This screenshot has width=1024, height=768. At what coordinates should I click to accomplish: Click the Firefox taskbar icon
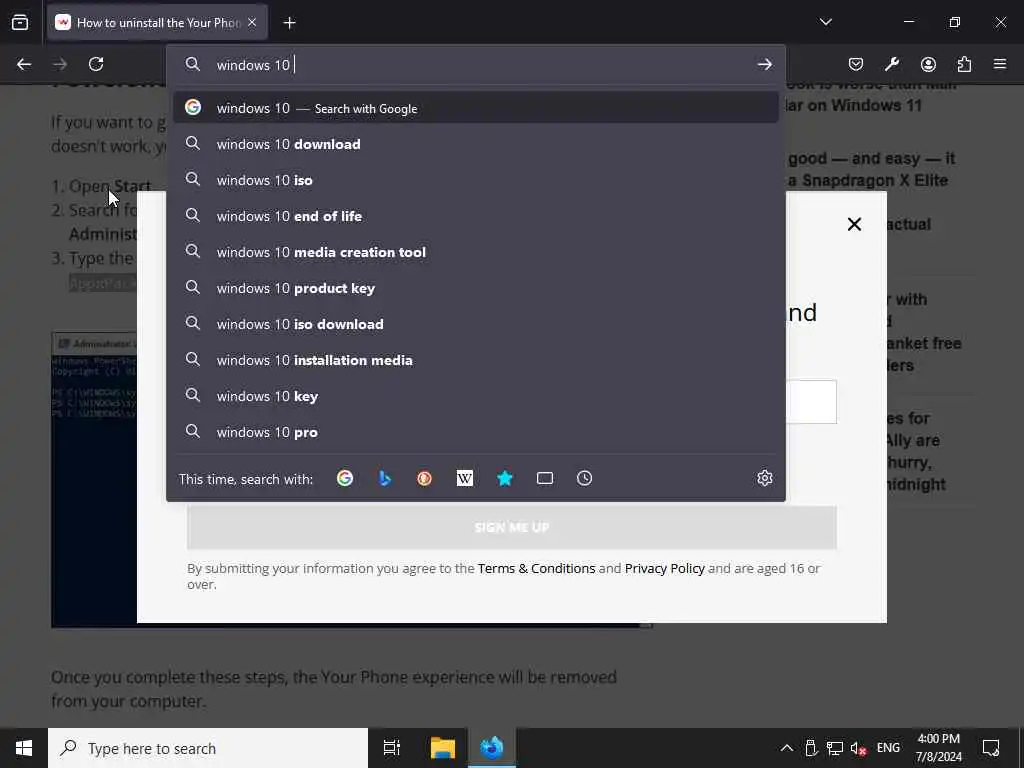492,748
